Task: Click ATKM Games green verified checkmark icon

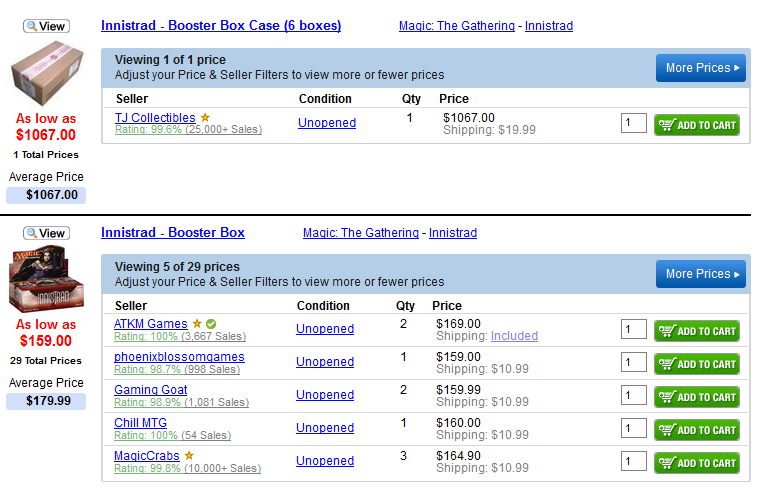Action: (x=211, y=324)
